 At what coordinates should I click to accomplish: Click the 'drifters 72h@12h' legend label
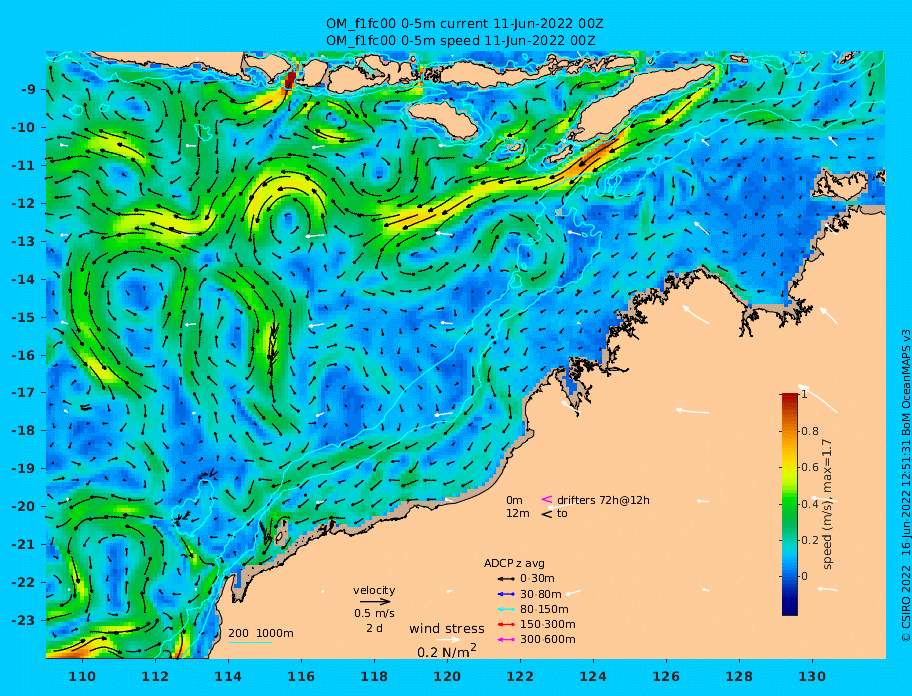click(603, 500)
